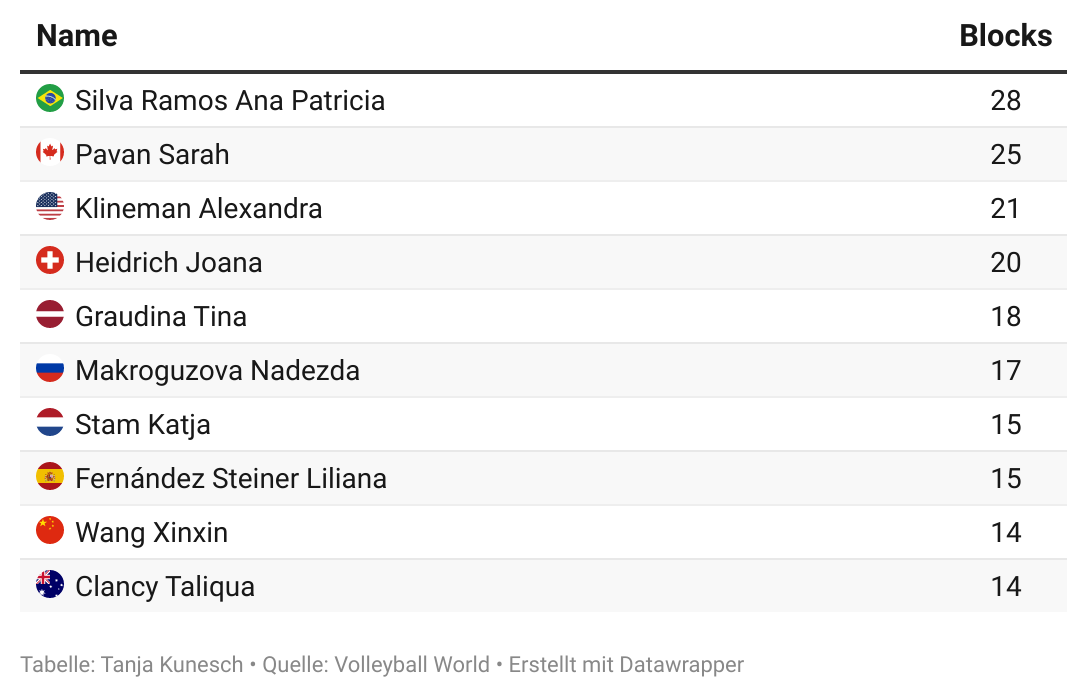Select the Klineman Alexandra row name
This screenshot has width=1067, height=686.
199,208
